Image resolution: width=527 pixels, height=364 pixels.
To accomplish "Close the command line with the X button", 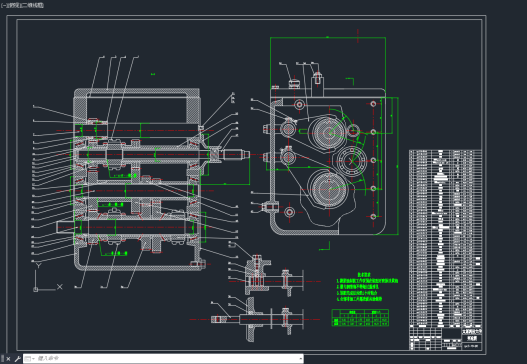I will tap(8, 359).
